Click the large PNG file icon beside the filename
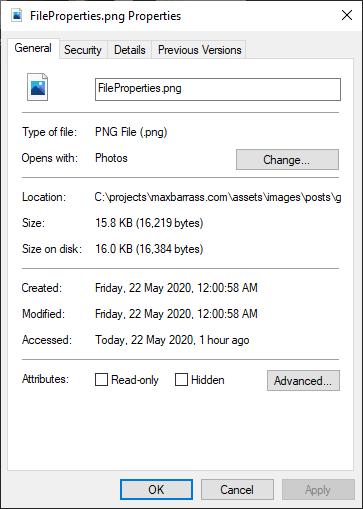This screenshot has width=363, height=509. click(37, 87)
